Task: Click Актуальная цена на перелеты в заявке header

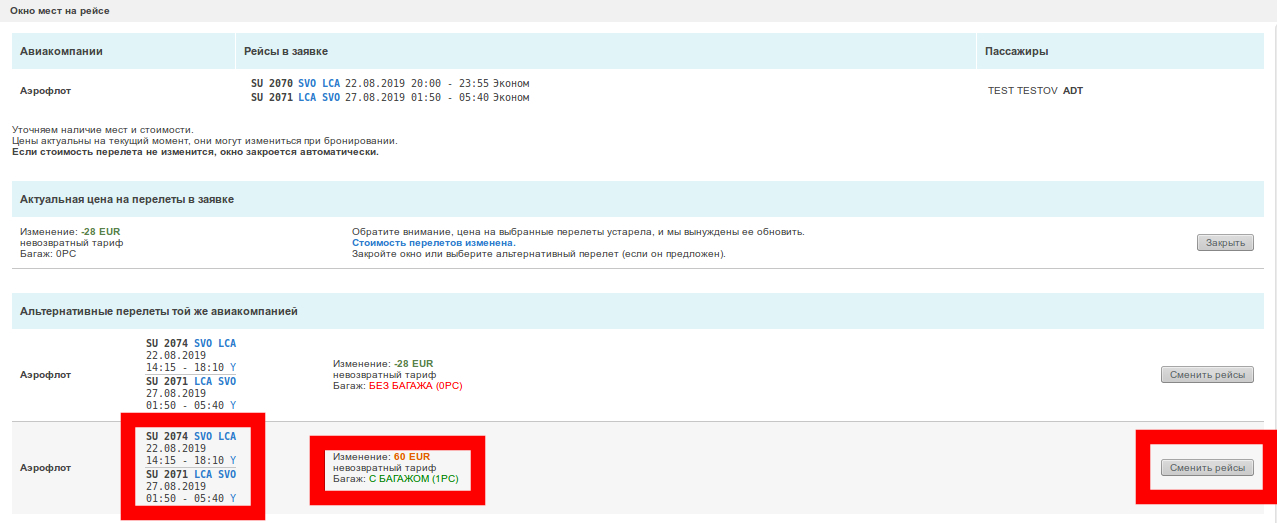Action: tap(127, 199)
